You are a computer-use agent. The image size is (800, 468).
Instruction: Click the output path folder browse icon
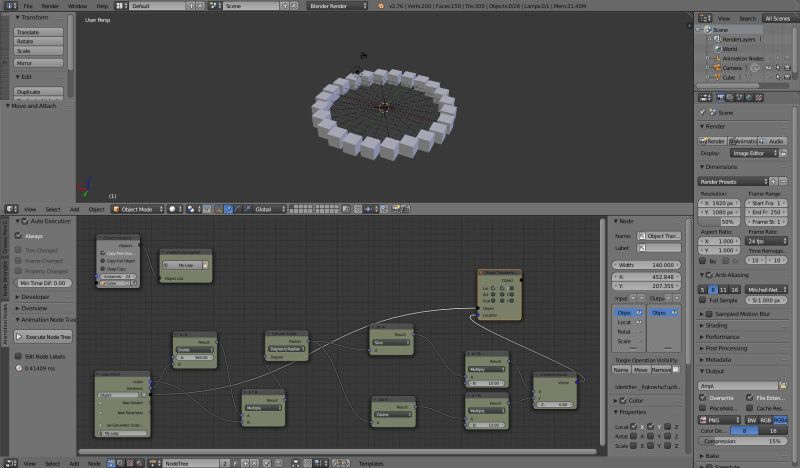(783, 386)
